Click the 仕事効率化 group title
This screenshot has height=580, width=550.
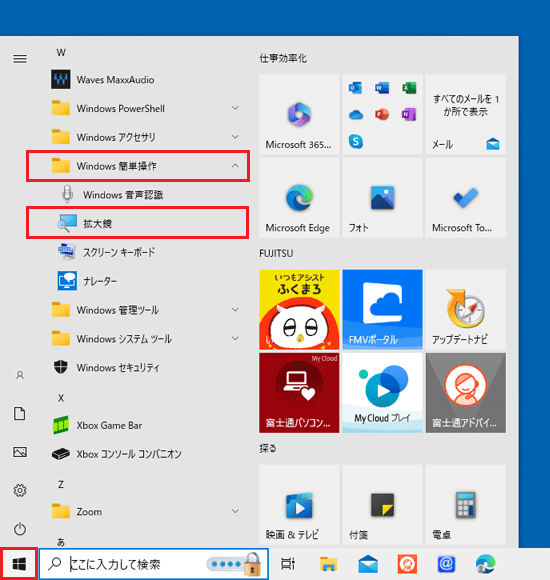[x=283, y=58]
